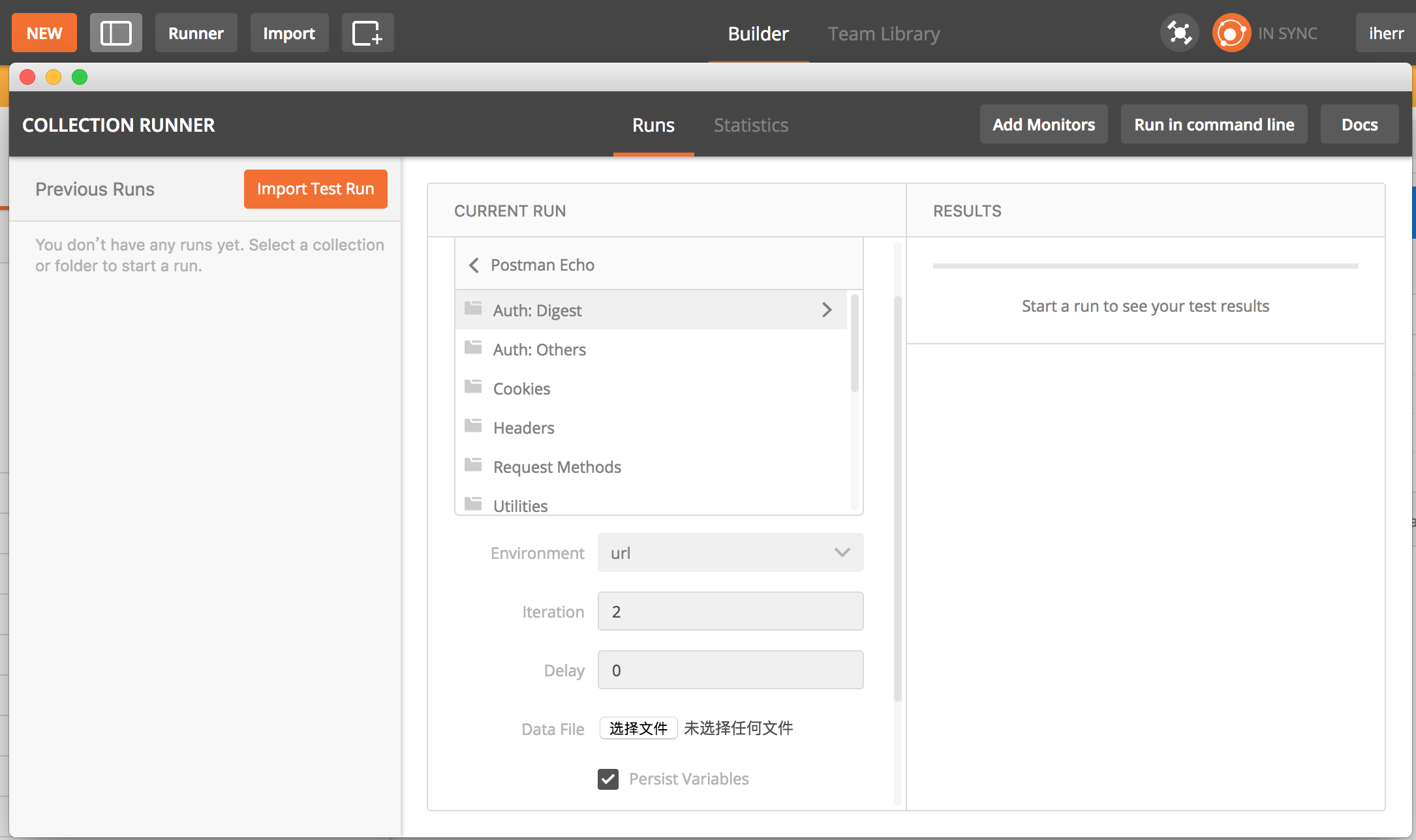Click the IN SYNC status text
The width and height of the screenshot is (1416, 840).
[1287, 33]
